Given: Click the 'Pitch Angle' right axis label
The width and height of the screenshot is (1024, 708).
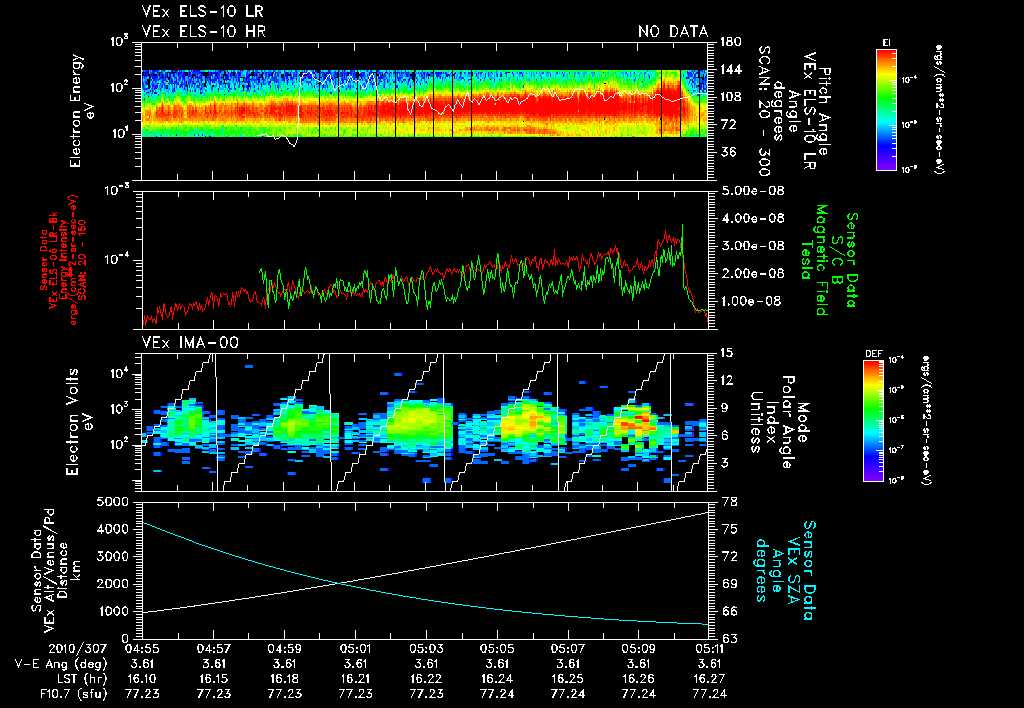Looking at the screenshot, I should tap(823, 111).
